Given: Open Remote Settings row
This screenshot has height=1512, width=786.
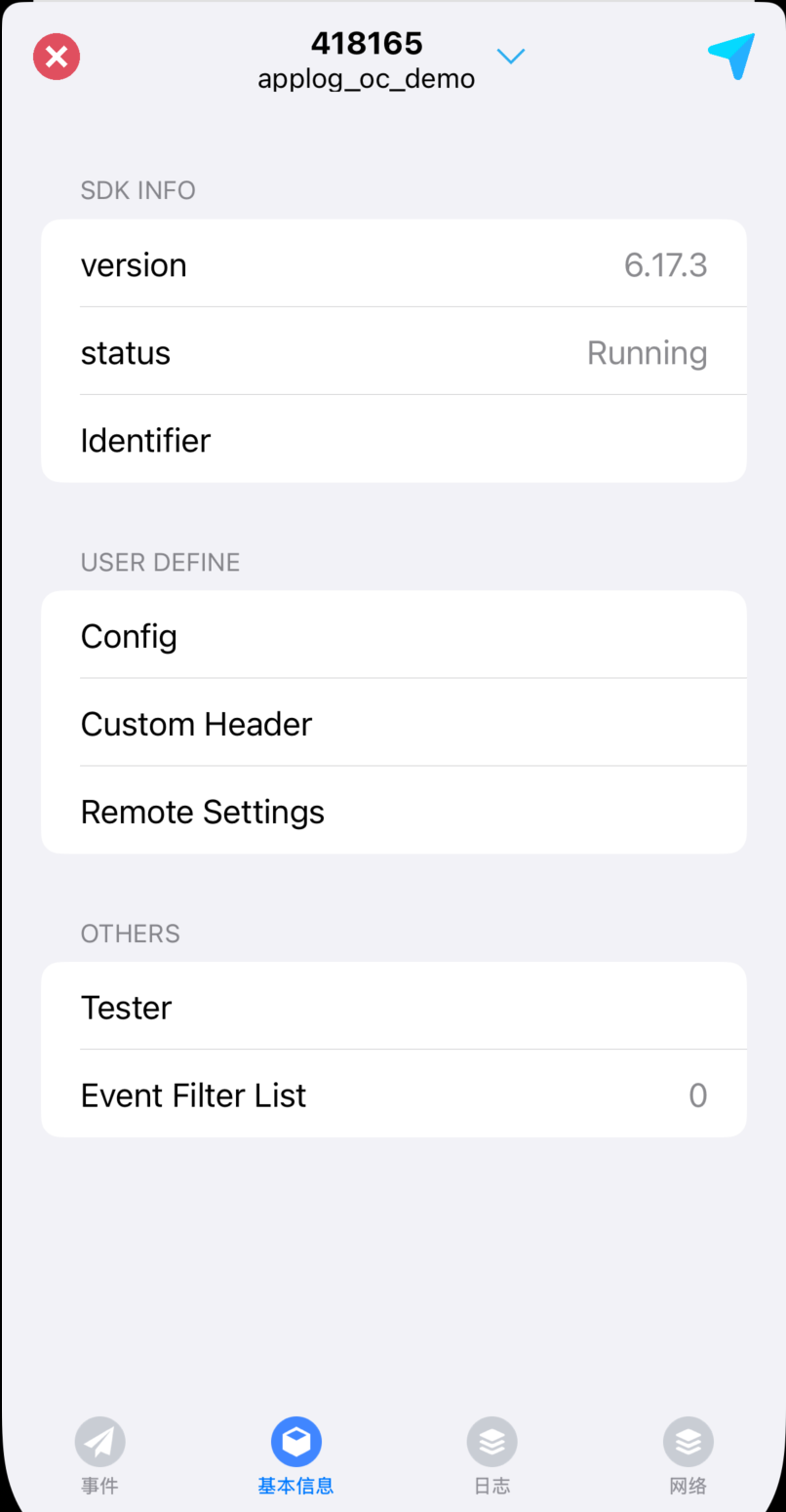Looking at the screenshot, I should pos(394,811).
